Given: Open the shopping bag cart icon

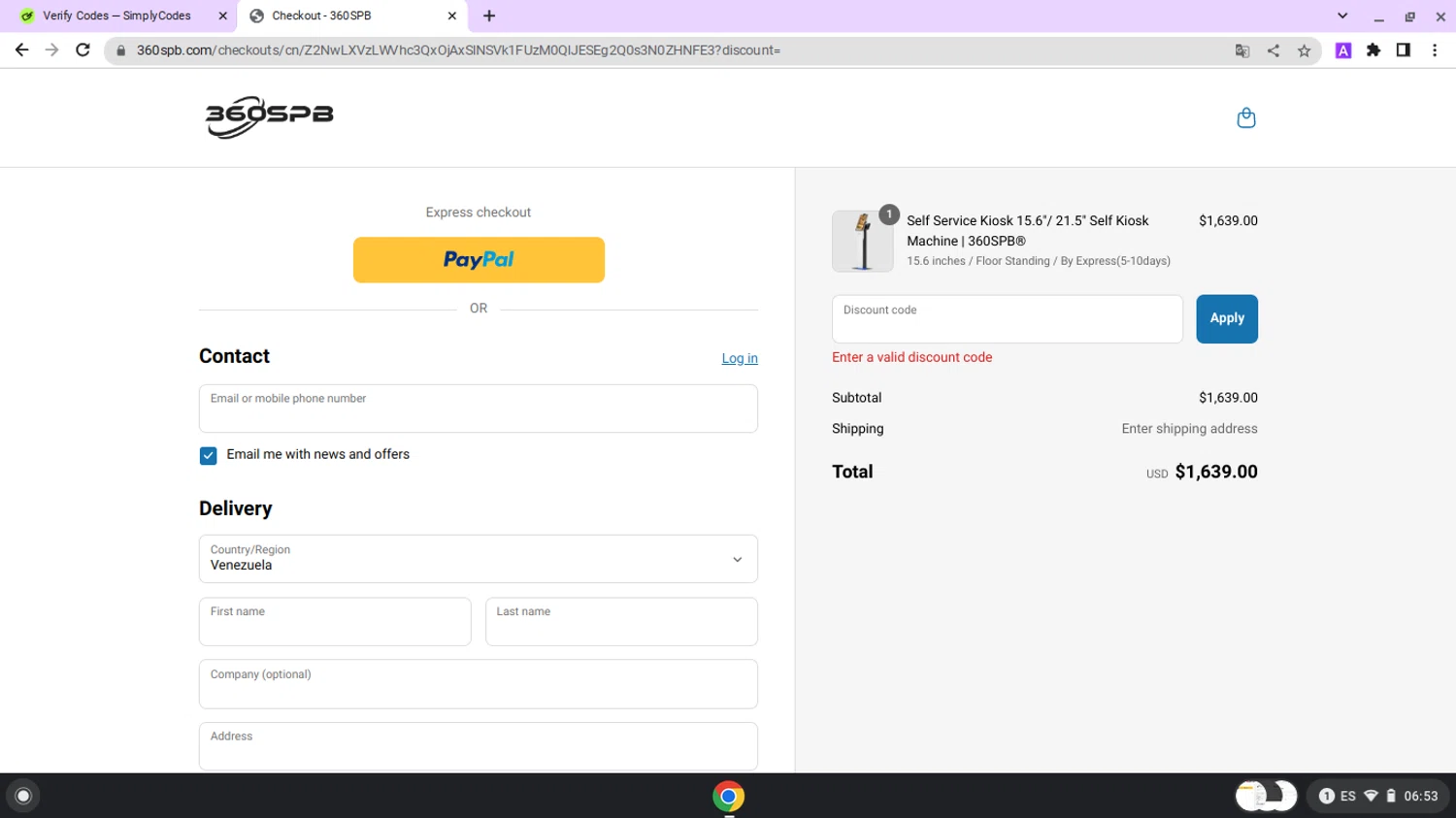Looking at the screenshot, I should (1246, 117).
